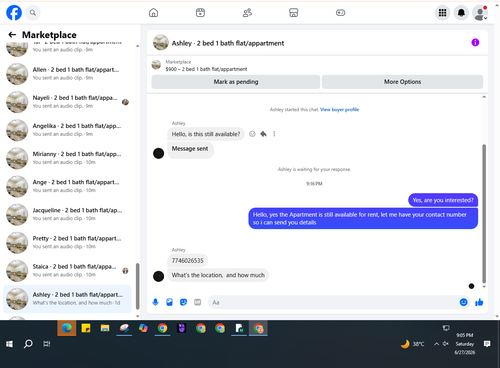The image size is (500, 368).
Task: Send a thumbs-up like
Action: click(479, 302)
